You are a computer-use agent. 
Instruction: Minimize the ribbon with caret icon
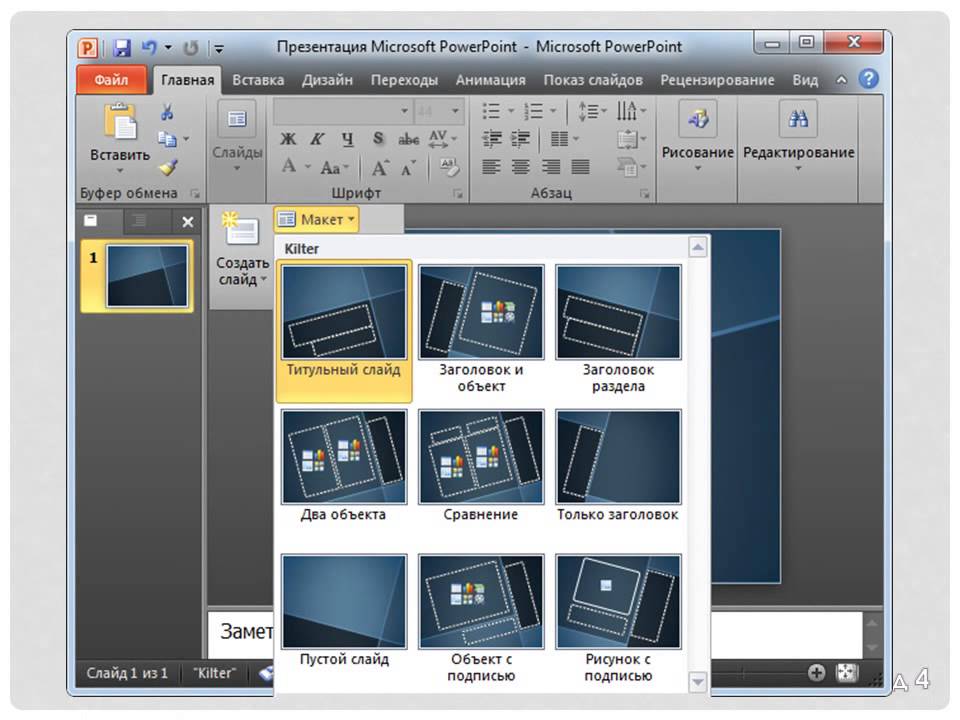click(x=842, y=80)
